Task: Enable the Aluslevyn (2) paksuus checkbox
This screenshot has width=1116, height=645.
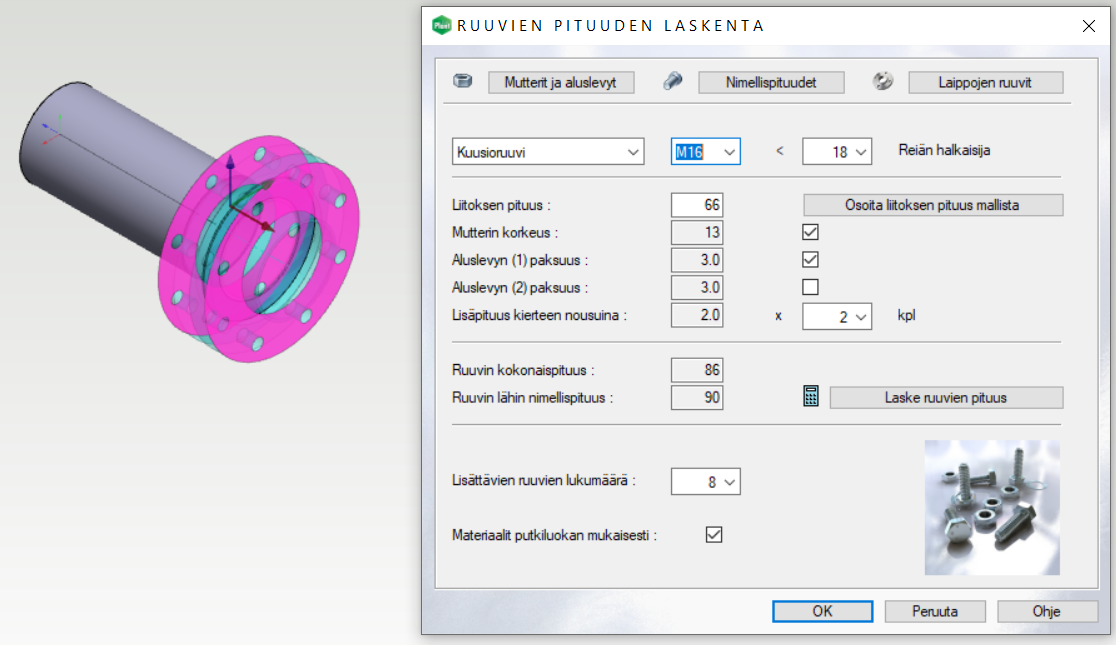Action: pyautogui.click(x=811, y=287)
